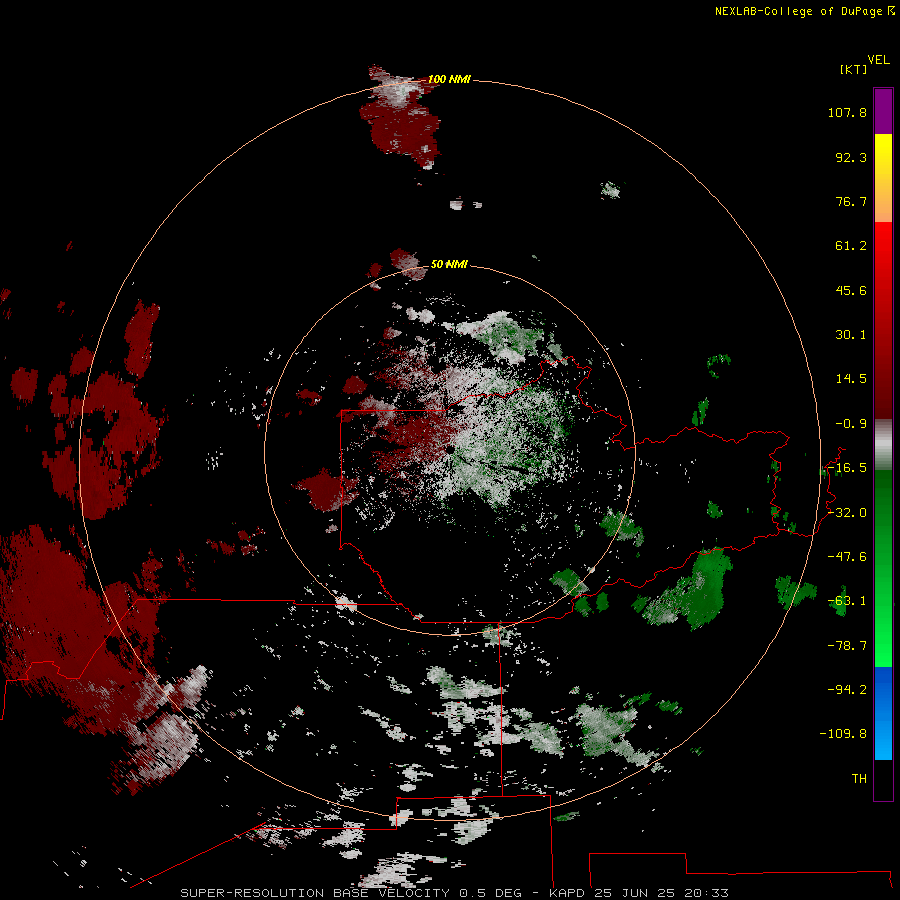
Task: Click the blue segment of the color bar
Action: 883,713
